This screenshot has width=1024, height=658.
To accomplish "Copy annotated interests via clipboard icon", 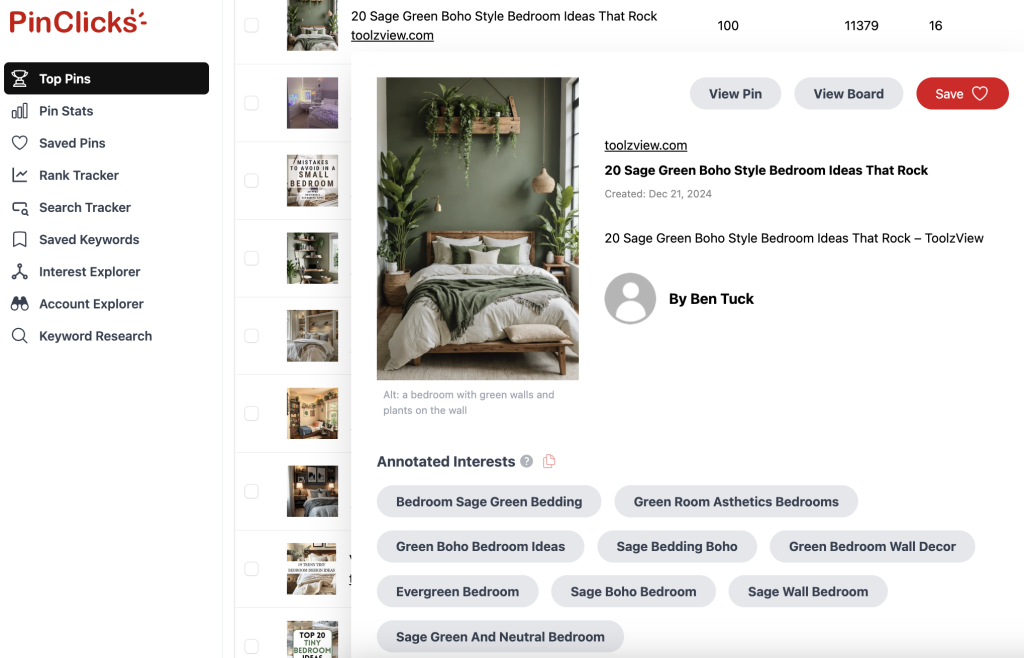I will [x=549, y=462].
